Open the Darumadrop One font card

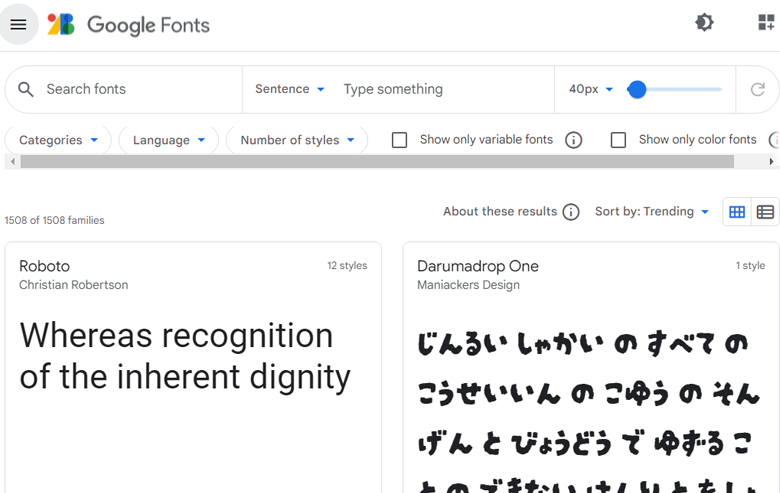(x=591, y=367)
